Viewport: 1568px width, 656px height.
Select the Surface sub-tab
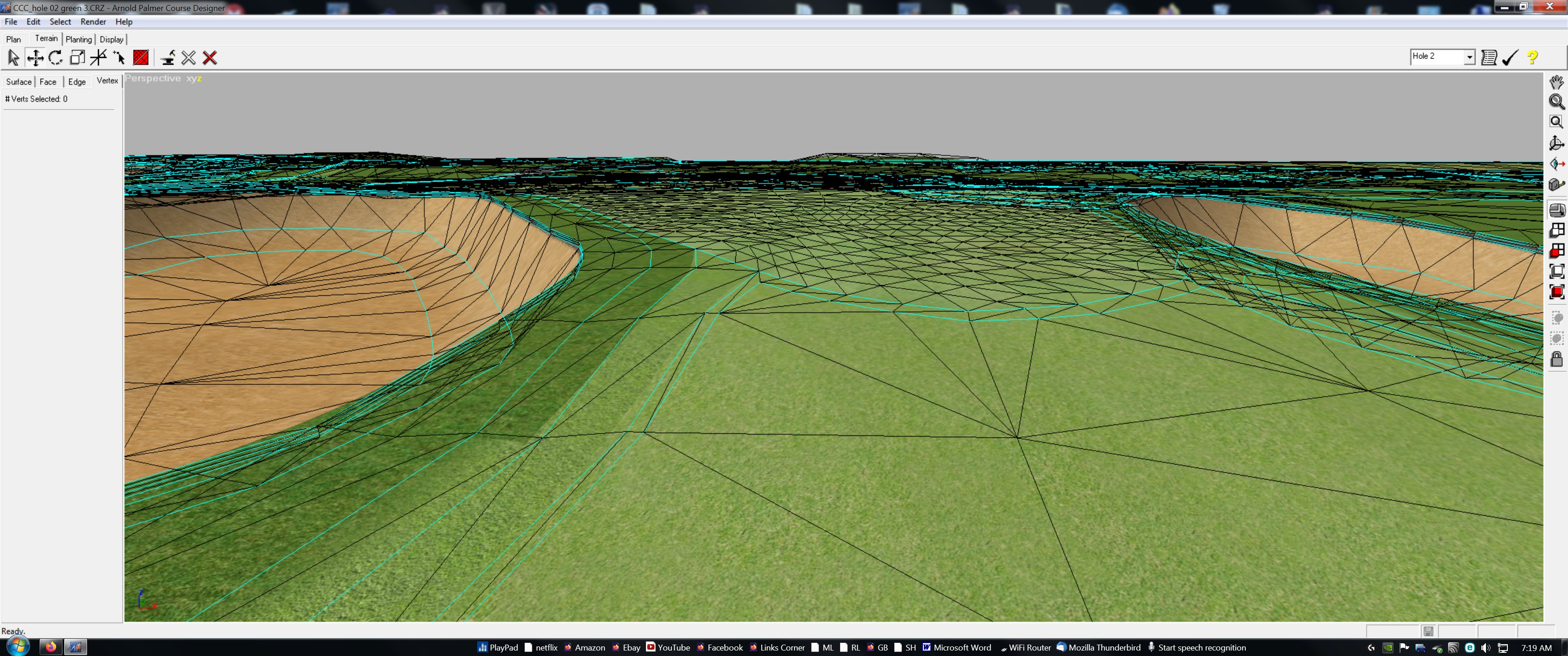click(19, 82)
